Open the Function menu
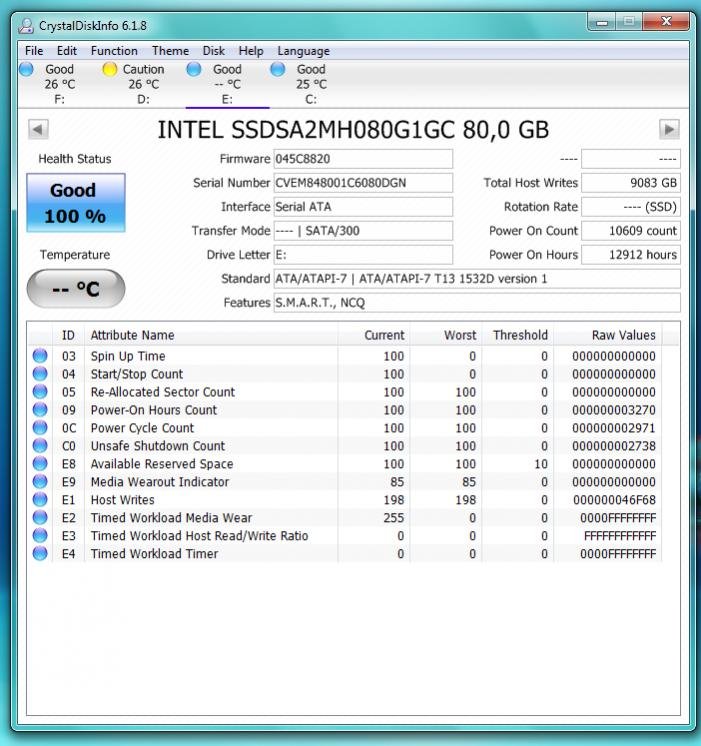The width and height of the screenshot is (701, 746). pyautogui.click(x=114, y=51)
